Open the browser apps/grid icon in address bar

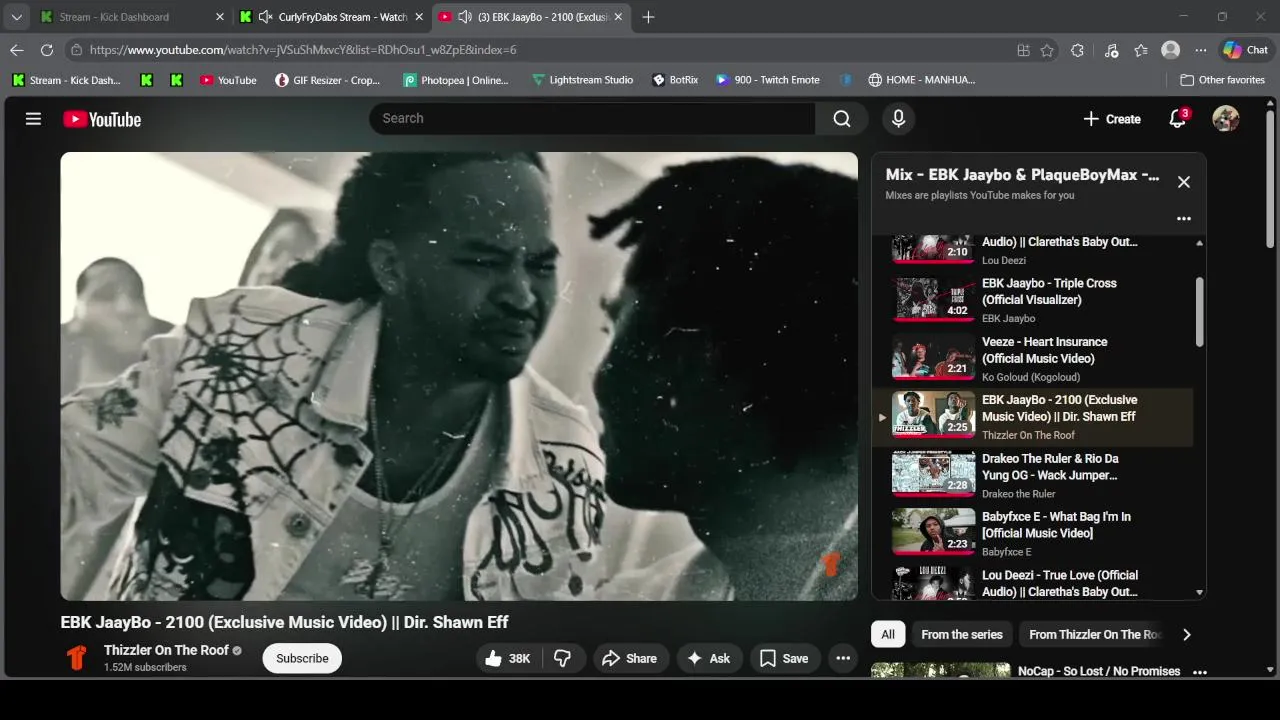(x=1023, y=50)
